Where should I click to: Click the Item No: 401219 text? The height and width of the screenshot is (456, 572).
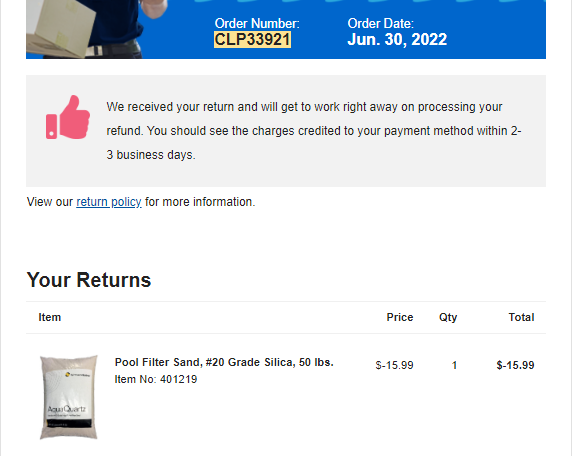click(156, 379)
